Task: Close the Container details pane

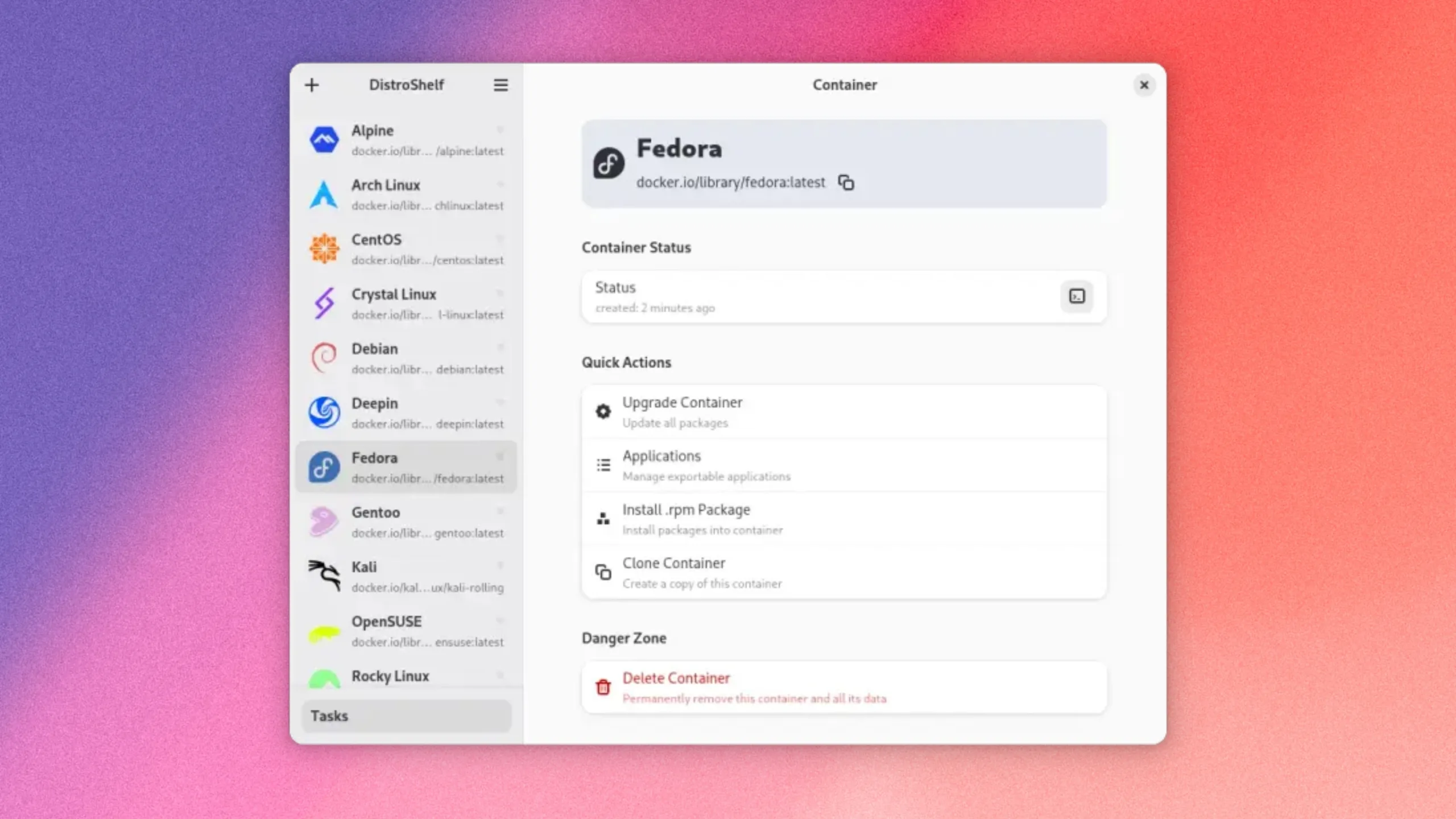Action: click(x=1144, y=85)
